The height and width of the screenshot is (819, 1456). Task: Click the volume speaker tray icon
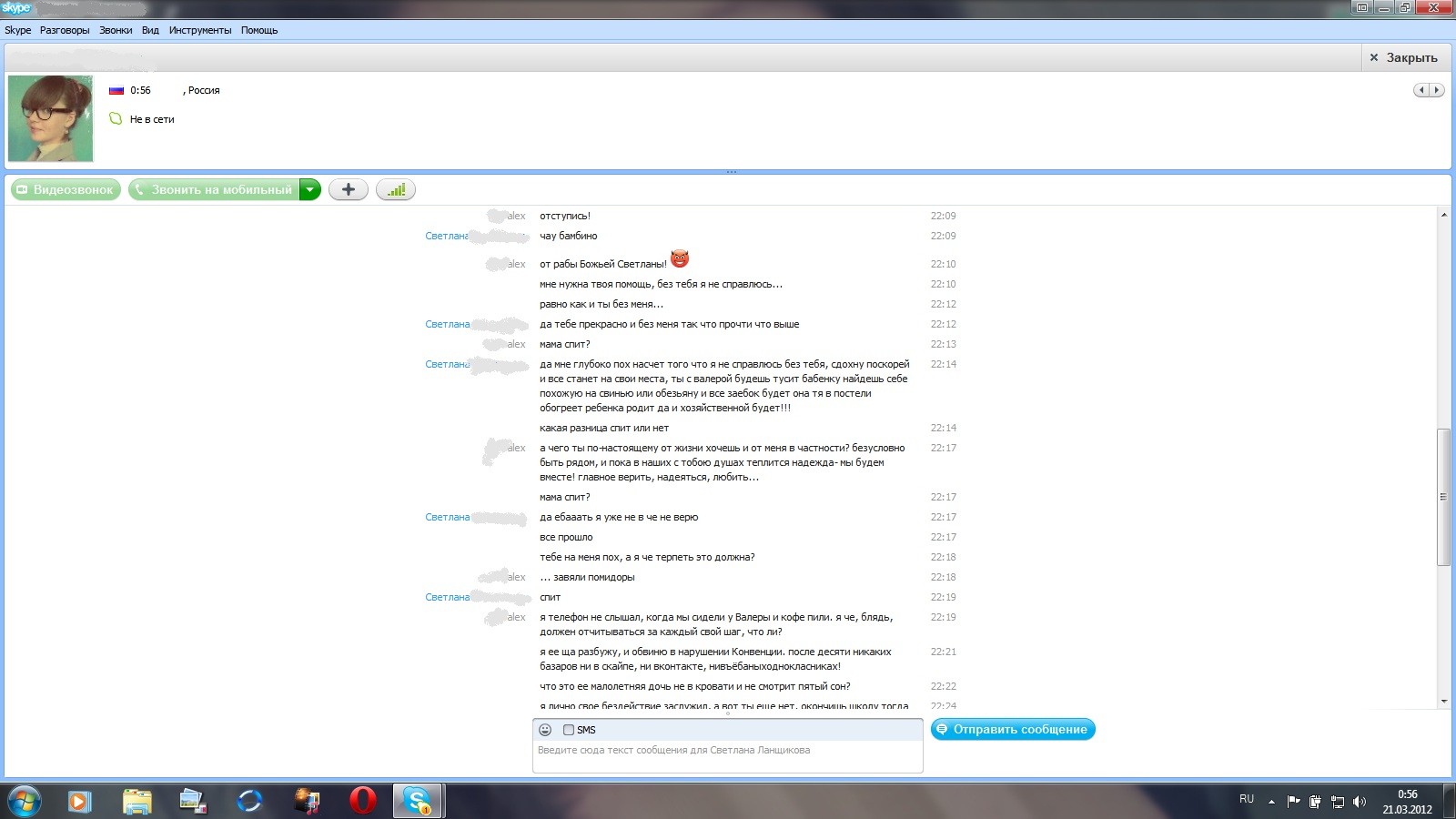coord(1360,802)
